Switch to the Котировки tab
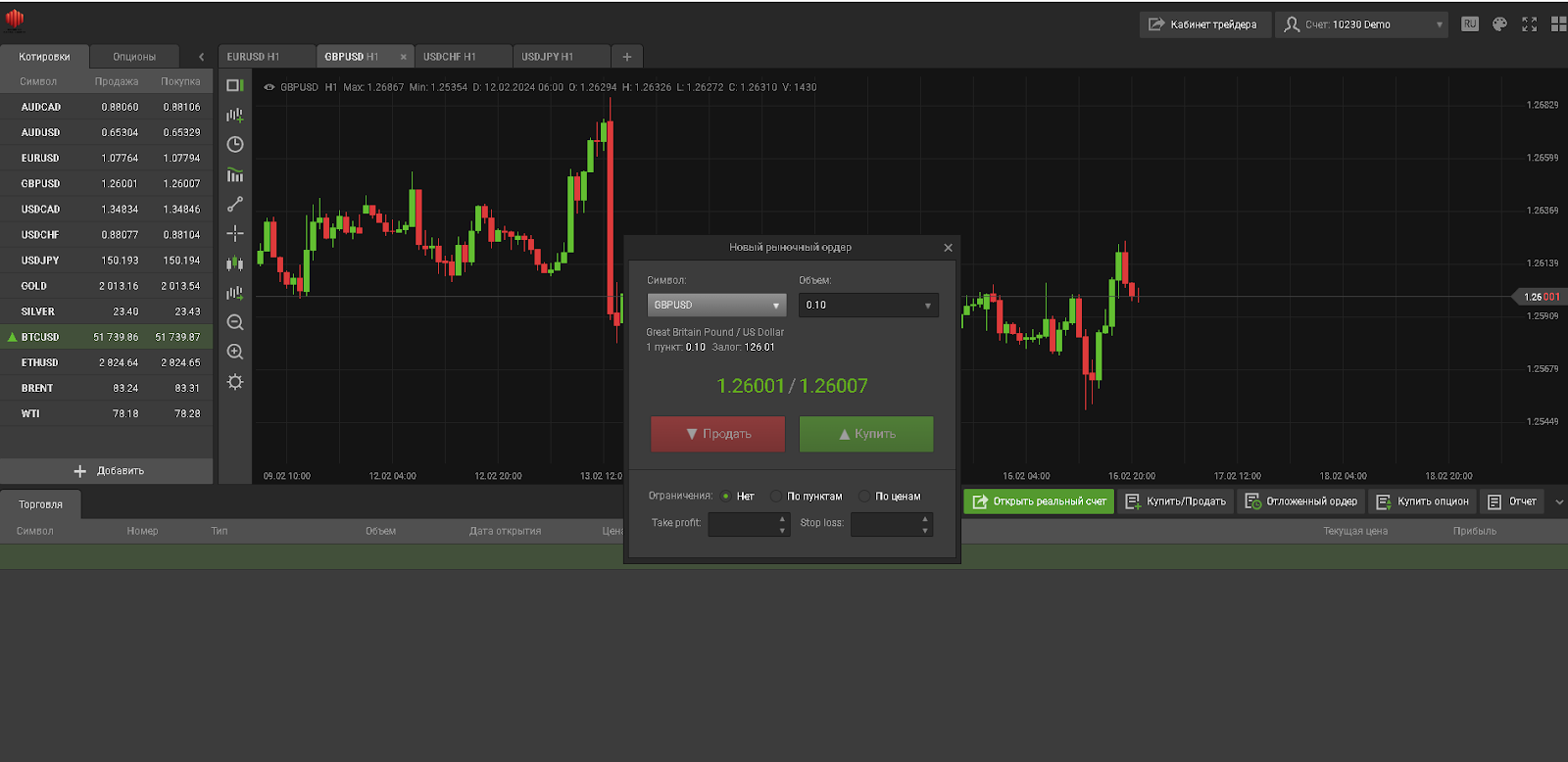Screen dimensions: 1568x762 point(44,57)
